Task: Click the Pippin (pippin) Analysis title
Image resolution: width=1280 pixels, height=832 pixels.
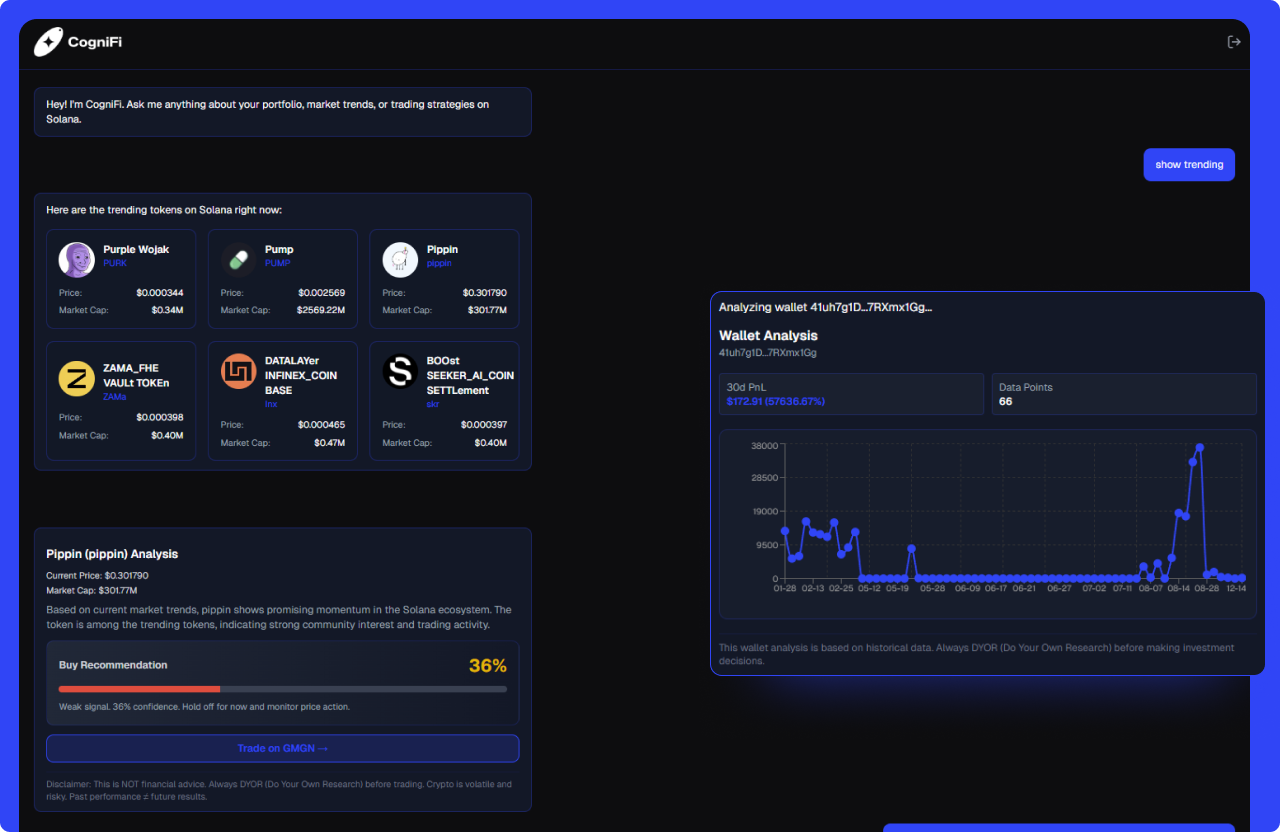Action: [x=112, y=554]
